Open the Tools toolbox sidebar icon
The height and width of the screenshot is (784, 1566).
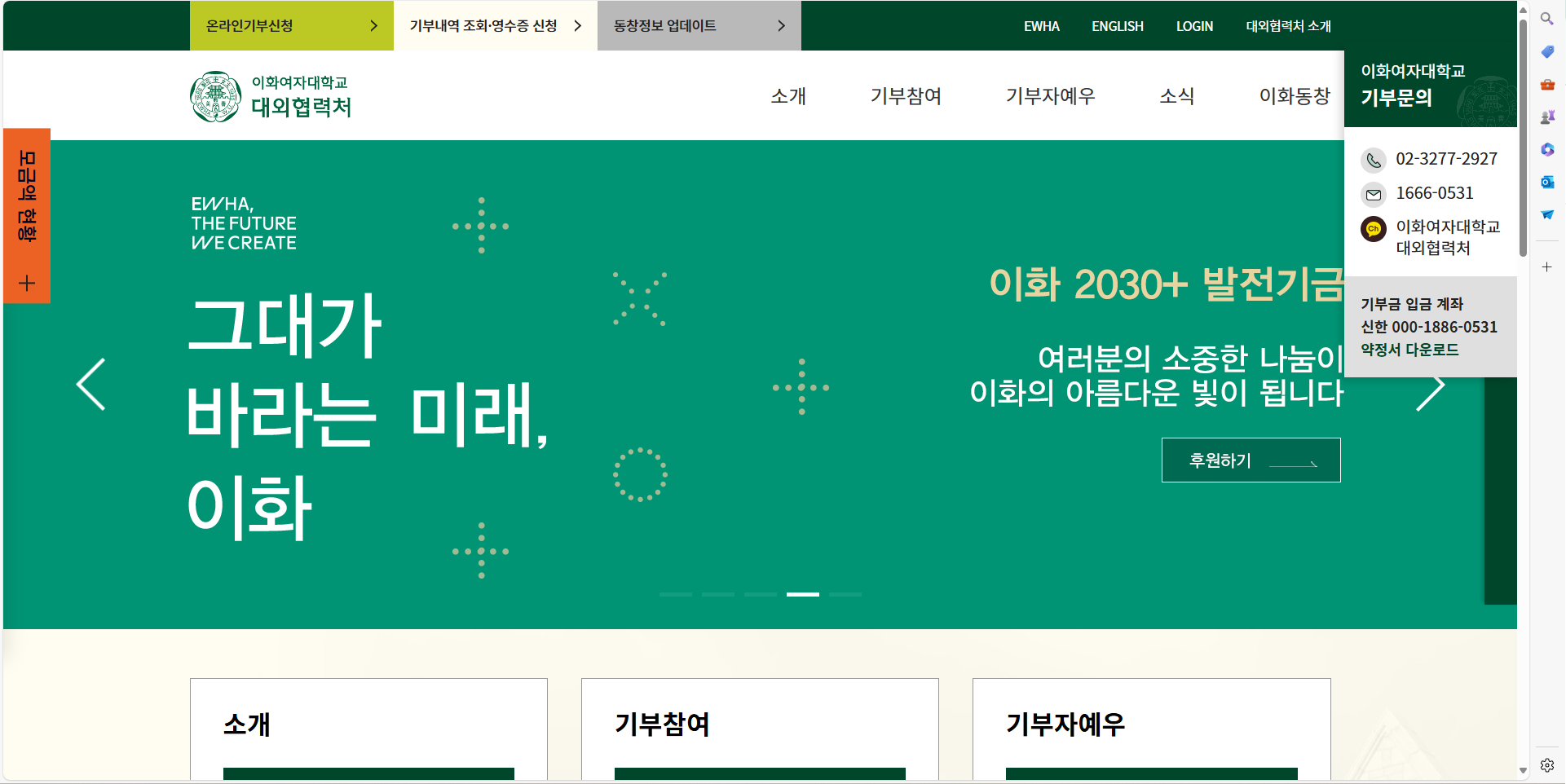pyautogui.click(x=1546, y=84)
